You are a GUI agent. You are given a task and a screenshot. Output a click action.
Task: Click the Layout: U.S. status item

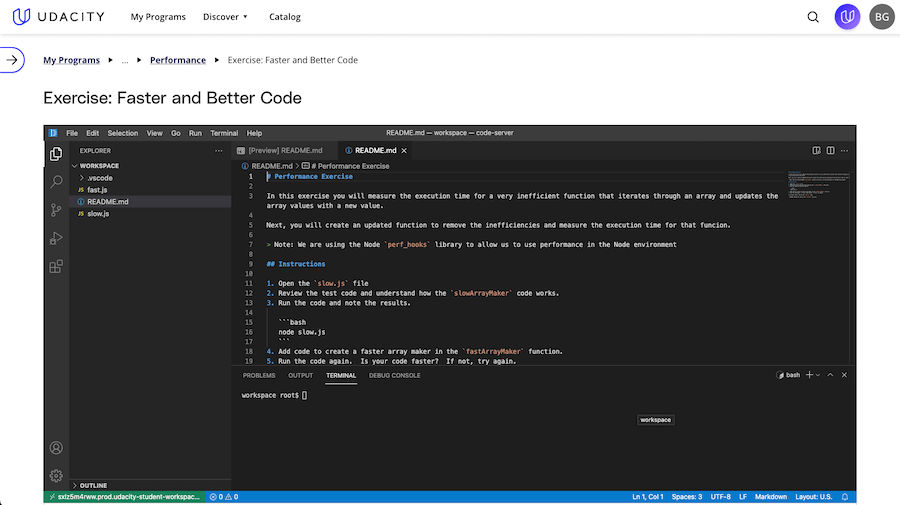pos(813,497)
